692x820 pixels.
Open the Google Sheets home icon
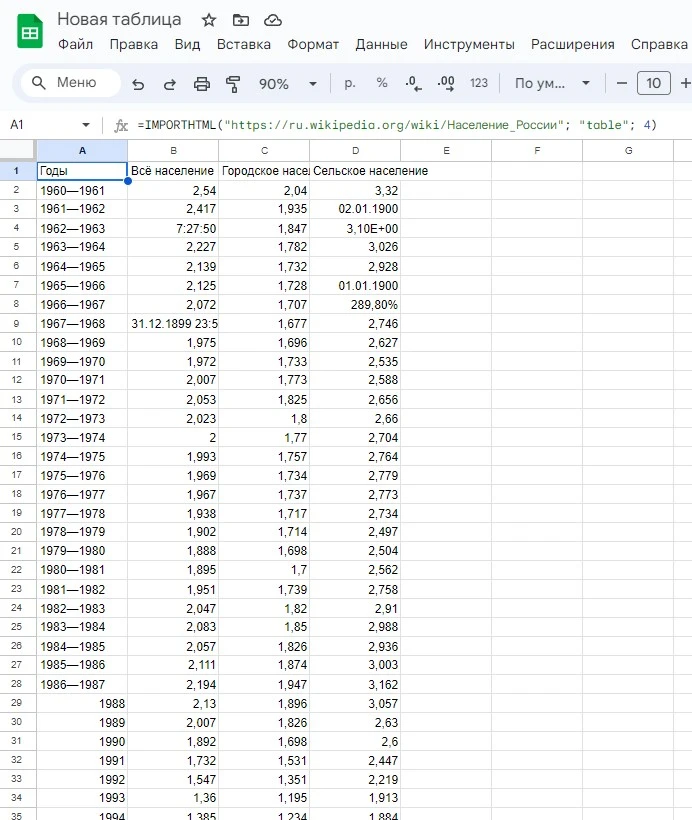pyautogui.click(x=30, y=32)
